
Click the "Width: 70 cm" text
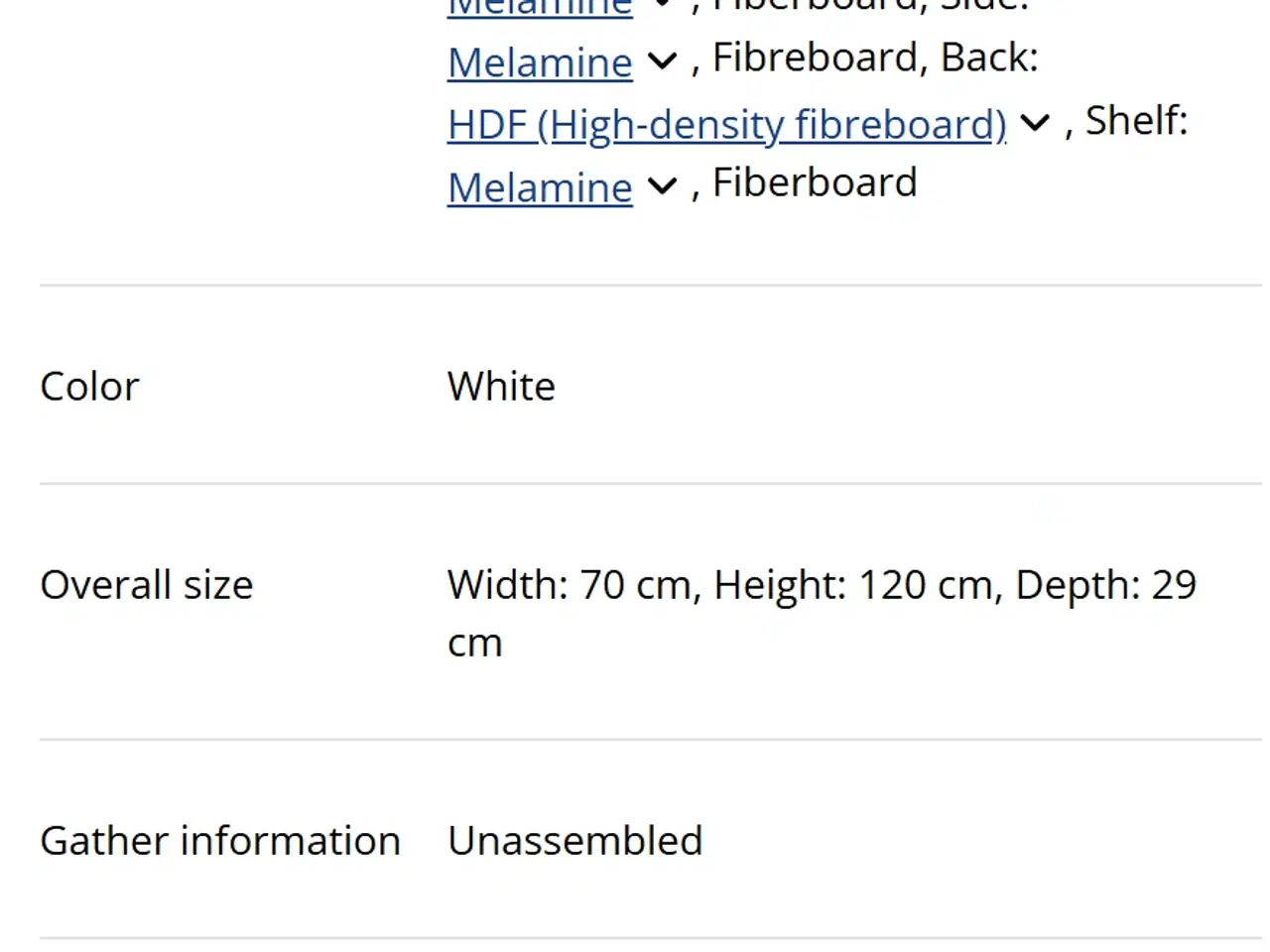point(572,585)
